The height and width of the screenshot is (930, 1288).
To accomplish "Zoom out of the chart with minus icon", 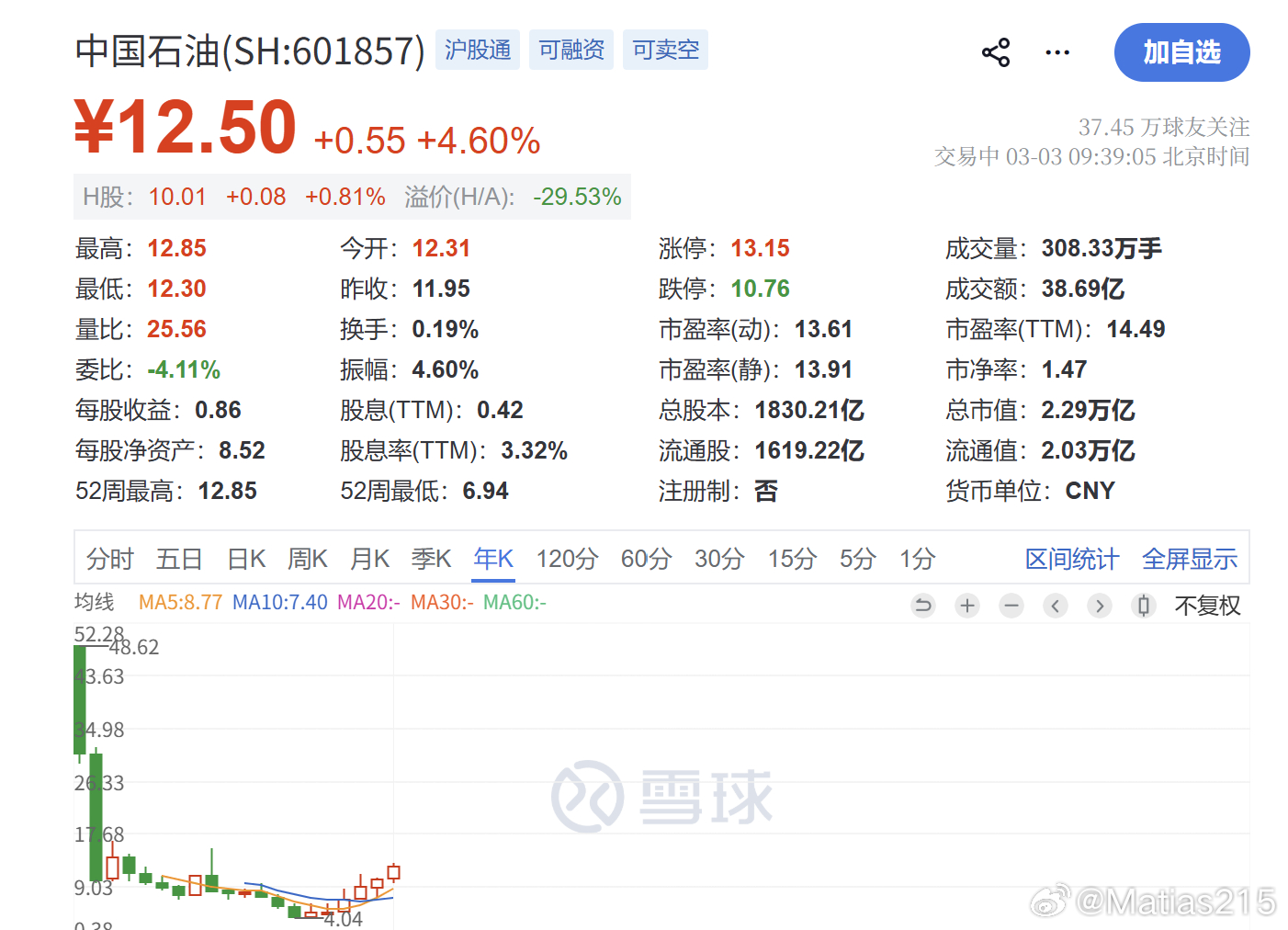I will click(1011, 606).
